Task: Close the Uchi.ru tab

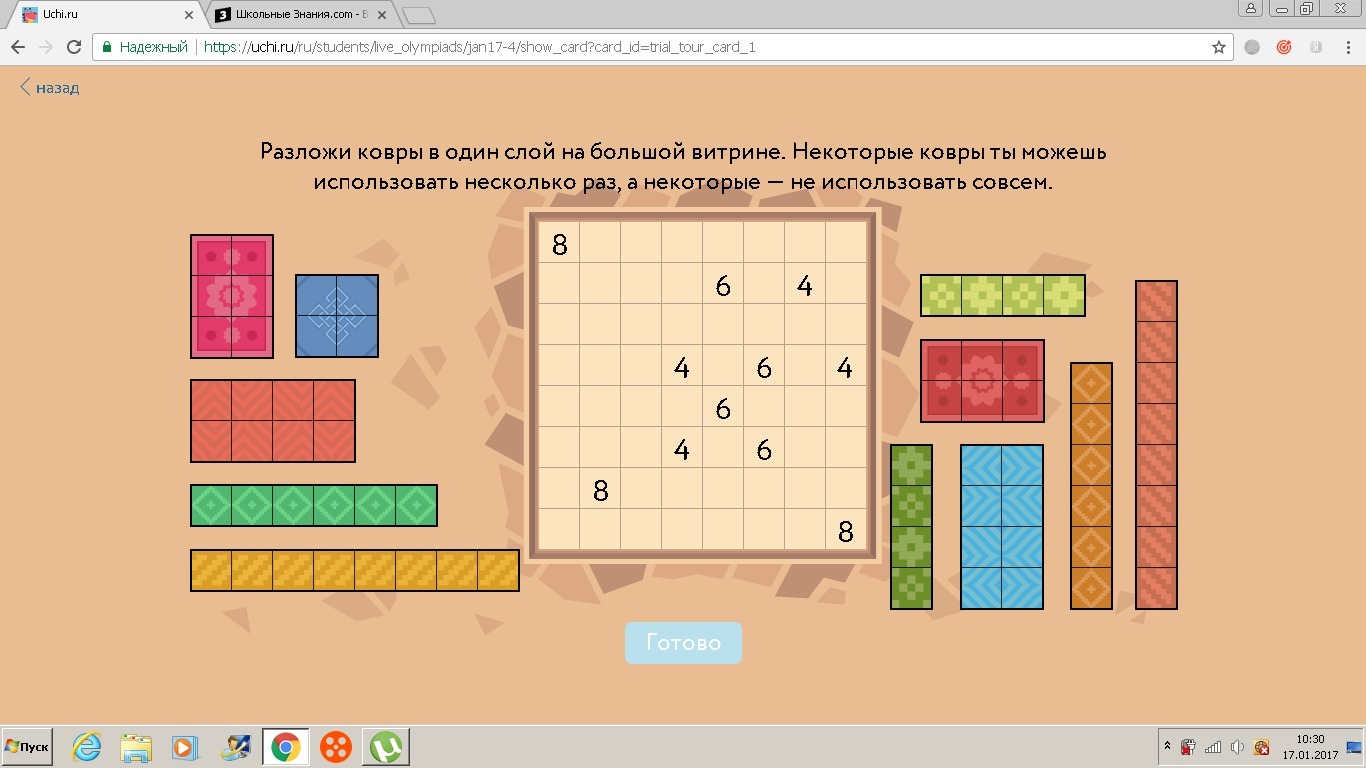Action: pos(189,15)
